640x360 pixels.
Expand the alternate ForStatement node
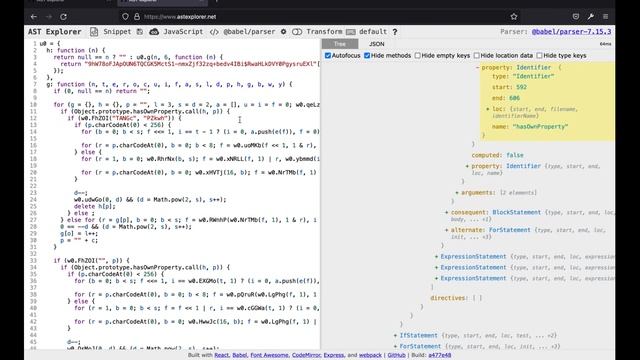[x=447, y=230]
